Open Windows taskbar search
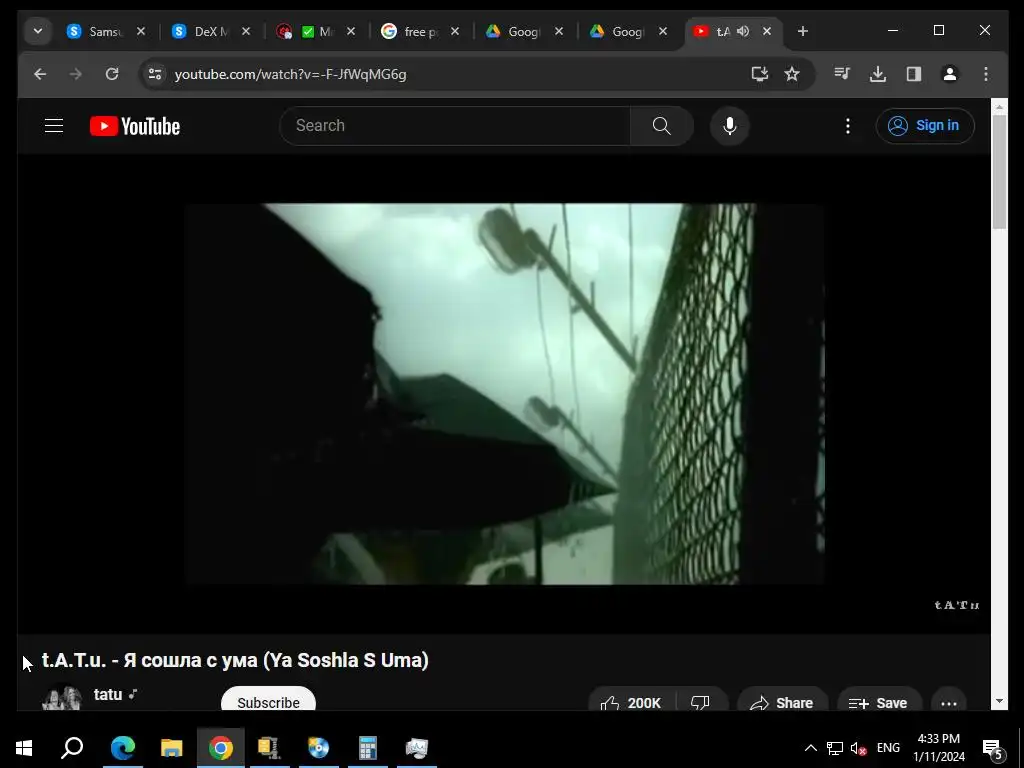This screenshot has width=1024, height=768. (72, 747)
